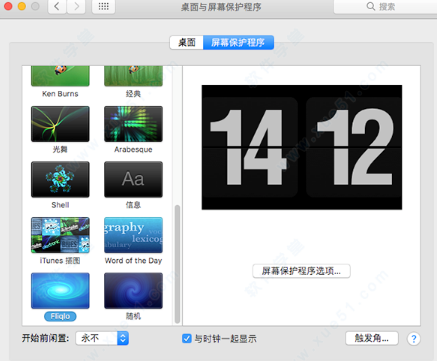The width and height of the screenshot is (437, 361).
Task: Switch to the 屏幕保护程序 tab
Action: [x=238, y=42]
